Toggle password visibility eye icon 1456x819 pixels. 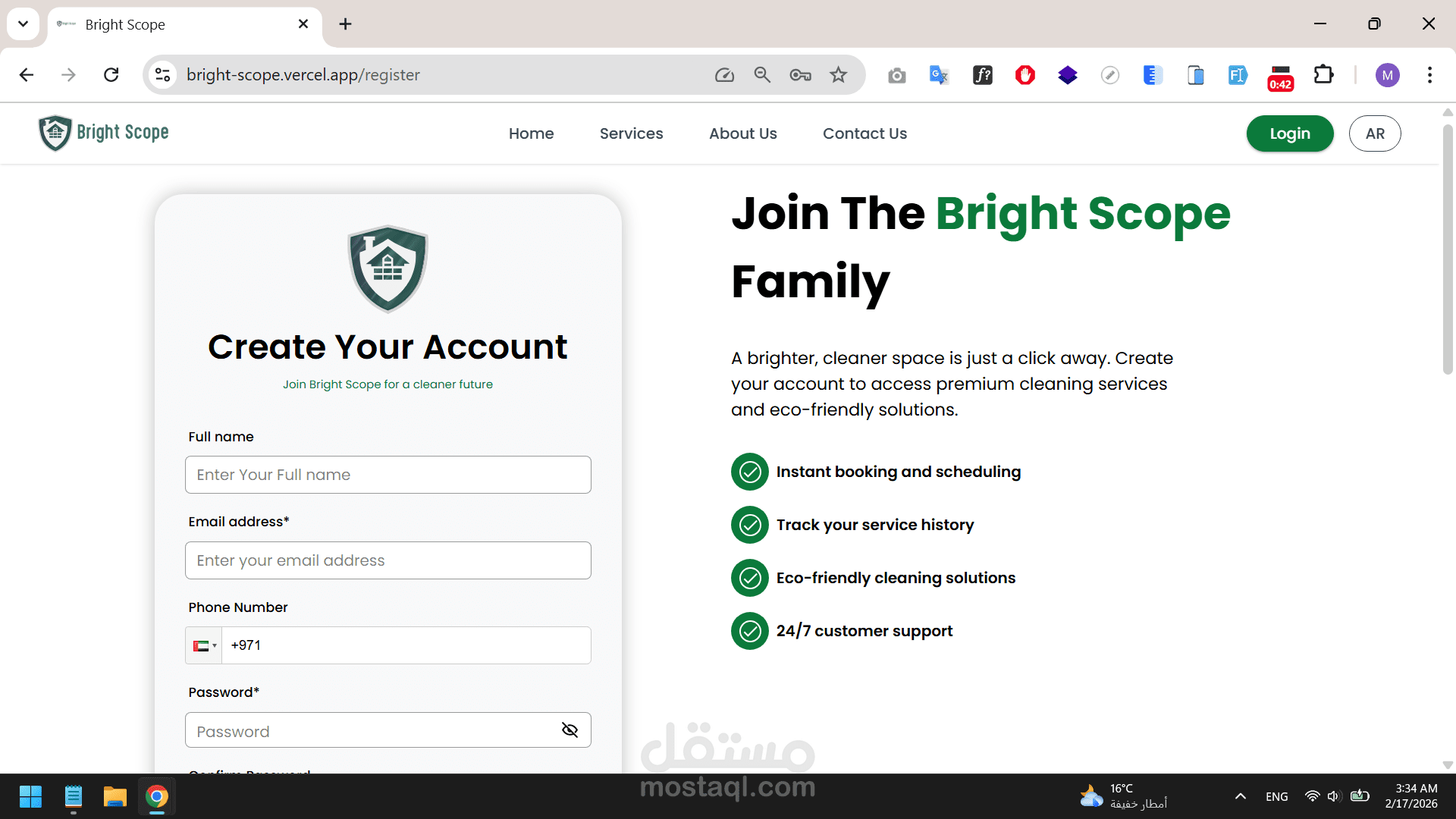(570, 730)
